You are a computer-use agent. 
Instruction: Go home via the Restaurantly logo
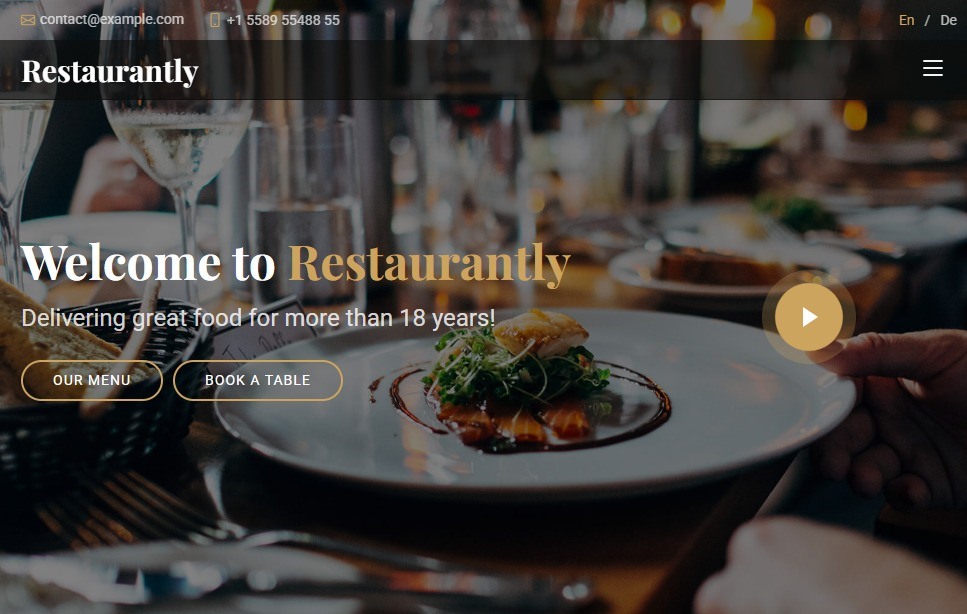[x=110, y=72]
